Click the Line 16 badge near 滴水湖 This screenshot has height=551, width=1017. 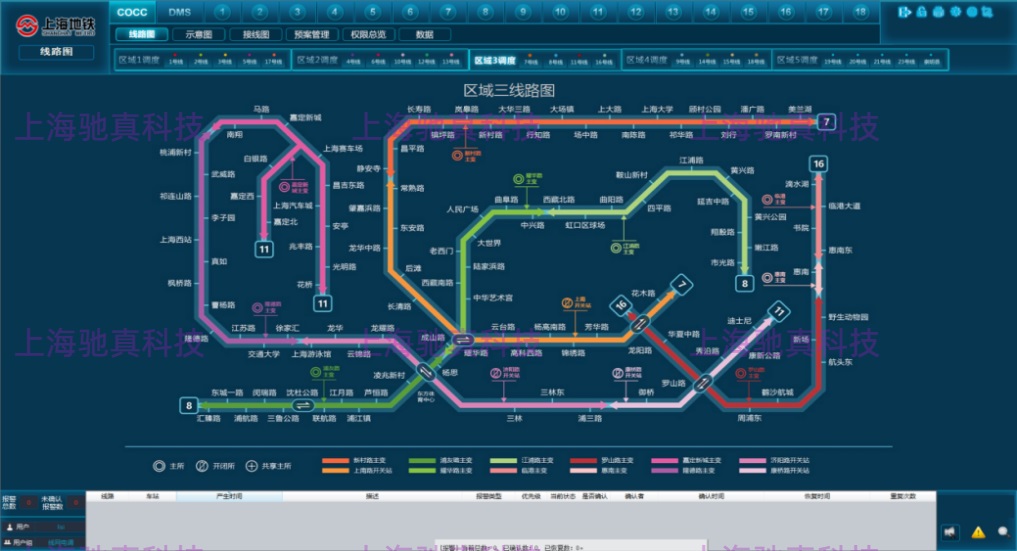point(819,164)
